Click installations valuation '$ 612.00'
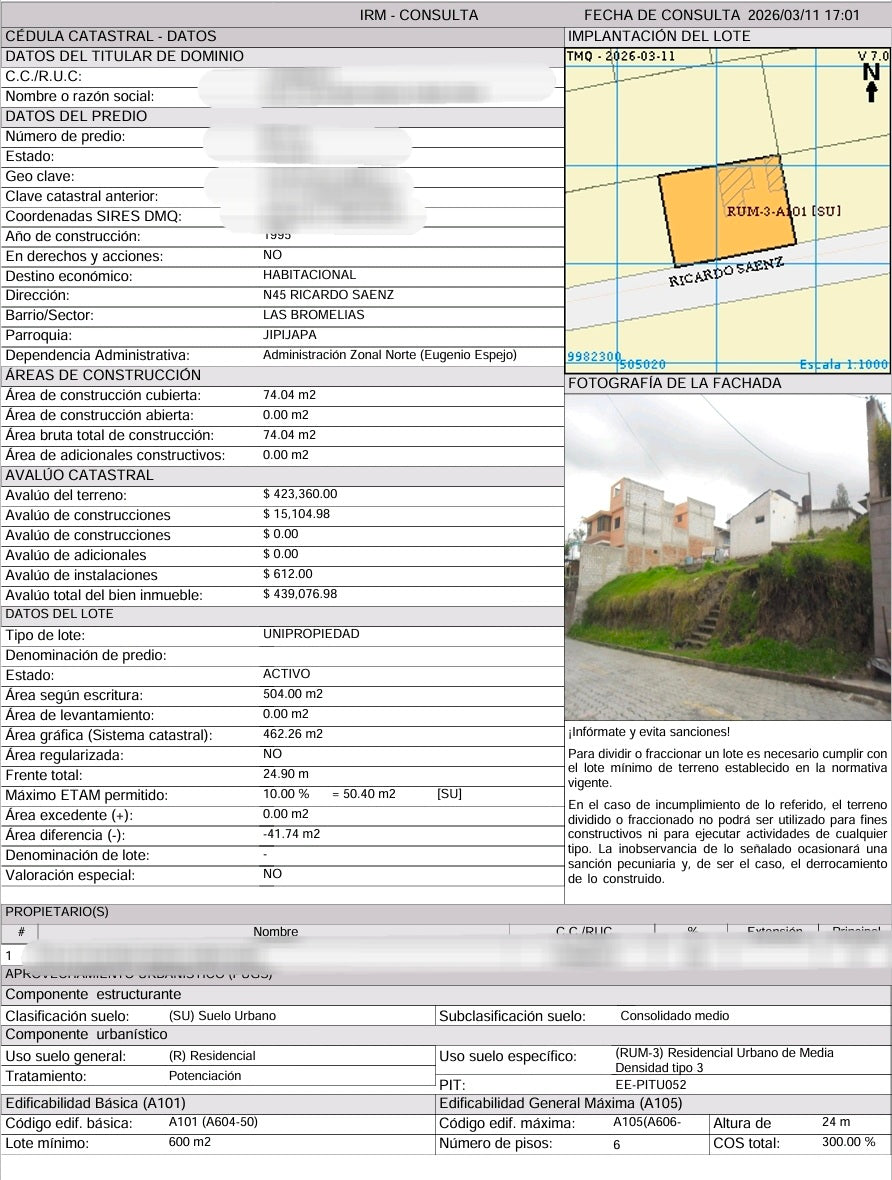This screenshot has height=1180, width=892. click(288, 574)
